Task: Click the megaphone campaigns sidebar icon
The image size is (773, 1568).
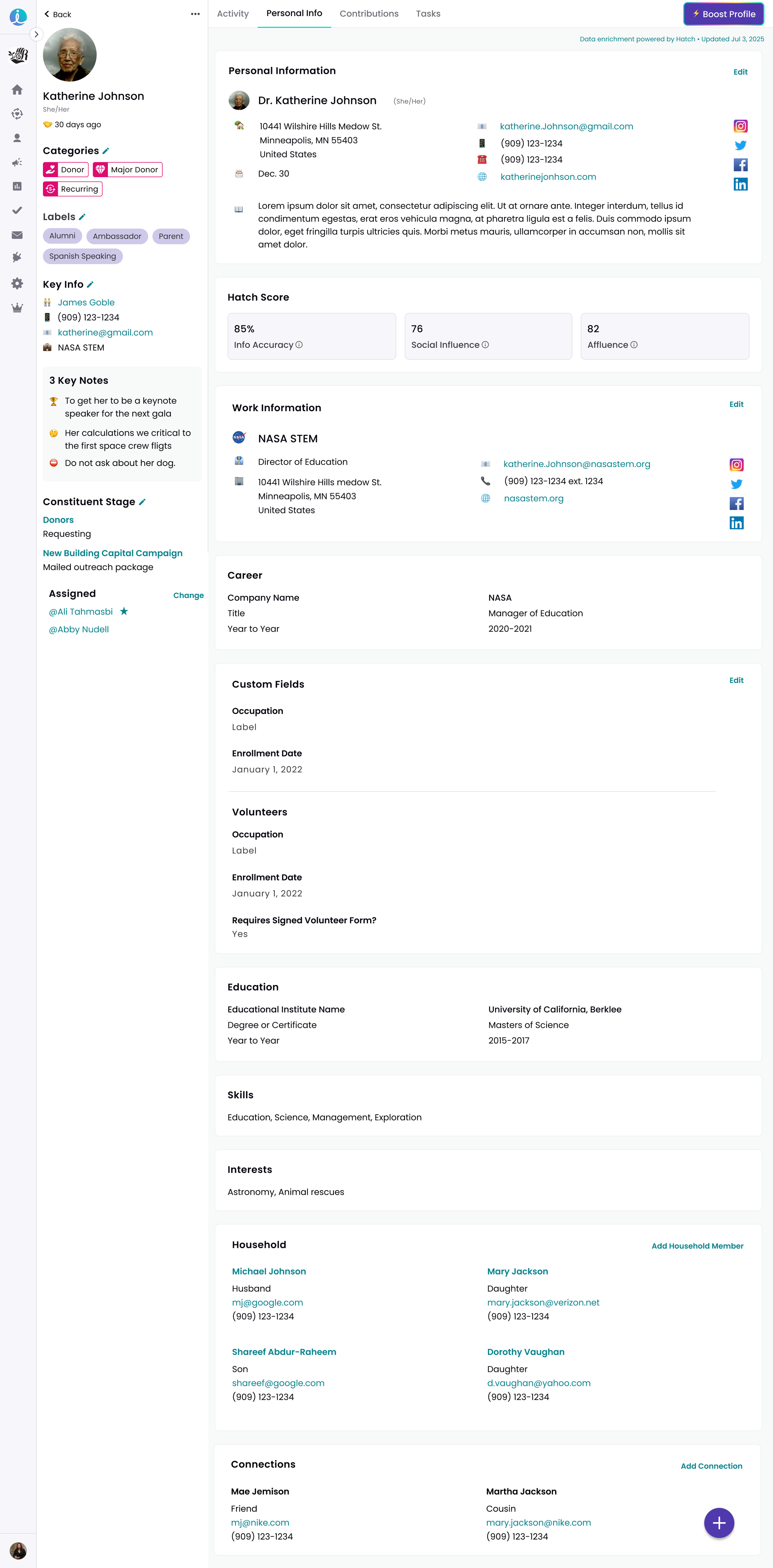Action: pos(17,163)
